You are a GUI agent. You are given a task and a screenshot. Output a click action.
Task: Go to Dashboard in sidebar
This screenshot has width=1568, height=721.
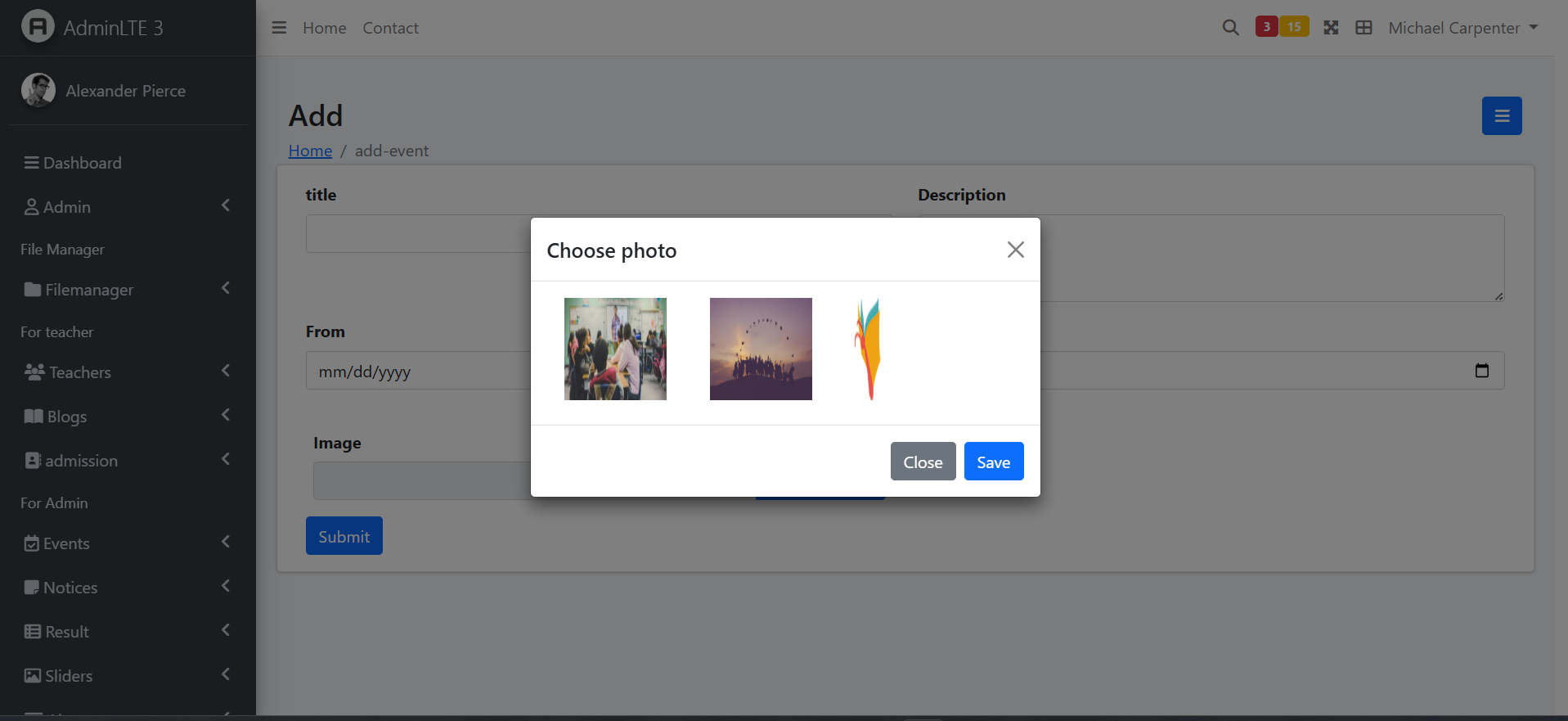click(x=128, y=163)
